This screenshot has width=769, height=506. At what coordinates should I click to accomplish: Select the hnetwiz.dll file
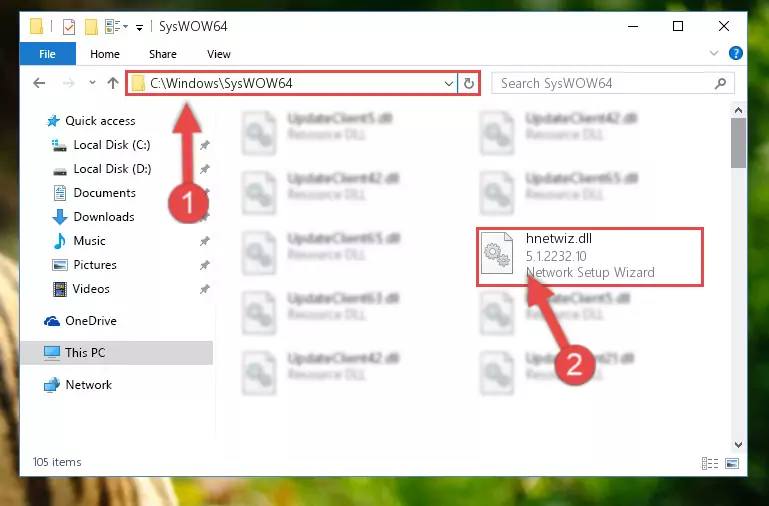(590, 256)
